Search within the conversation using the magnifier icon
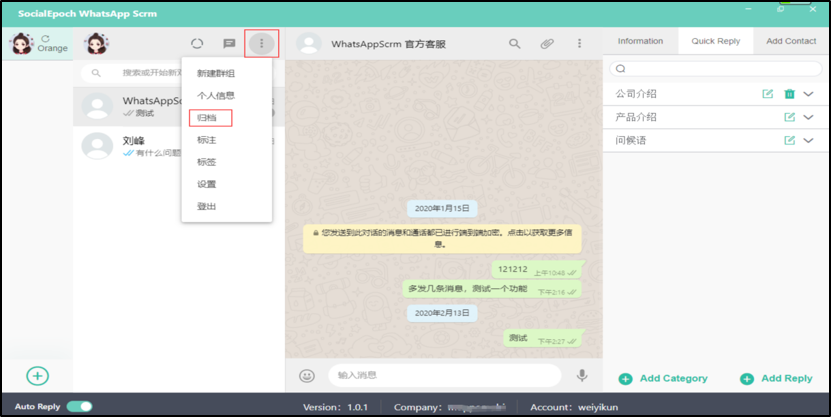The image size is (831, 417). tap(515, 43)
